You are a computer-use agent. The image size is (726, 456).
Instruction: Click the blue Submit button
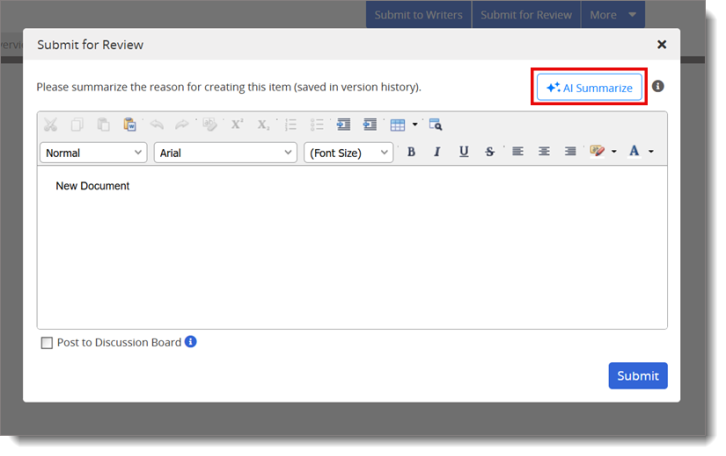tap(637, 376)
